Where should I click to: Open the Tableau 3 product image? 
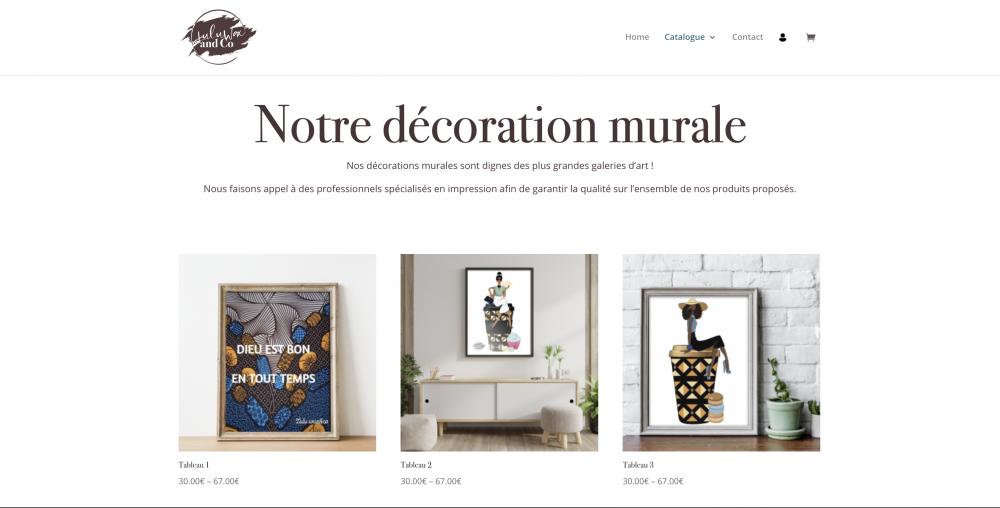click(x=721, y=352)
